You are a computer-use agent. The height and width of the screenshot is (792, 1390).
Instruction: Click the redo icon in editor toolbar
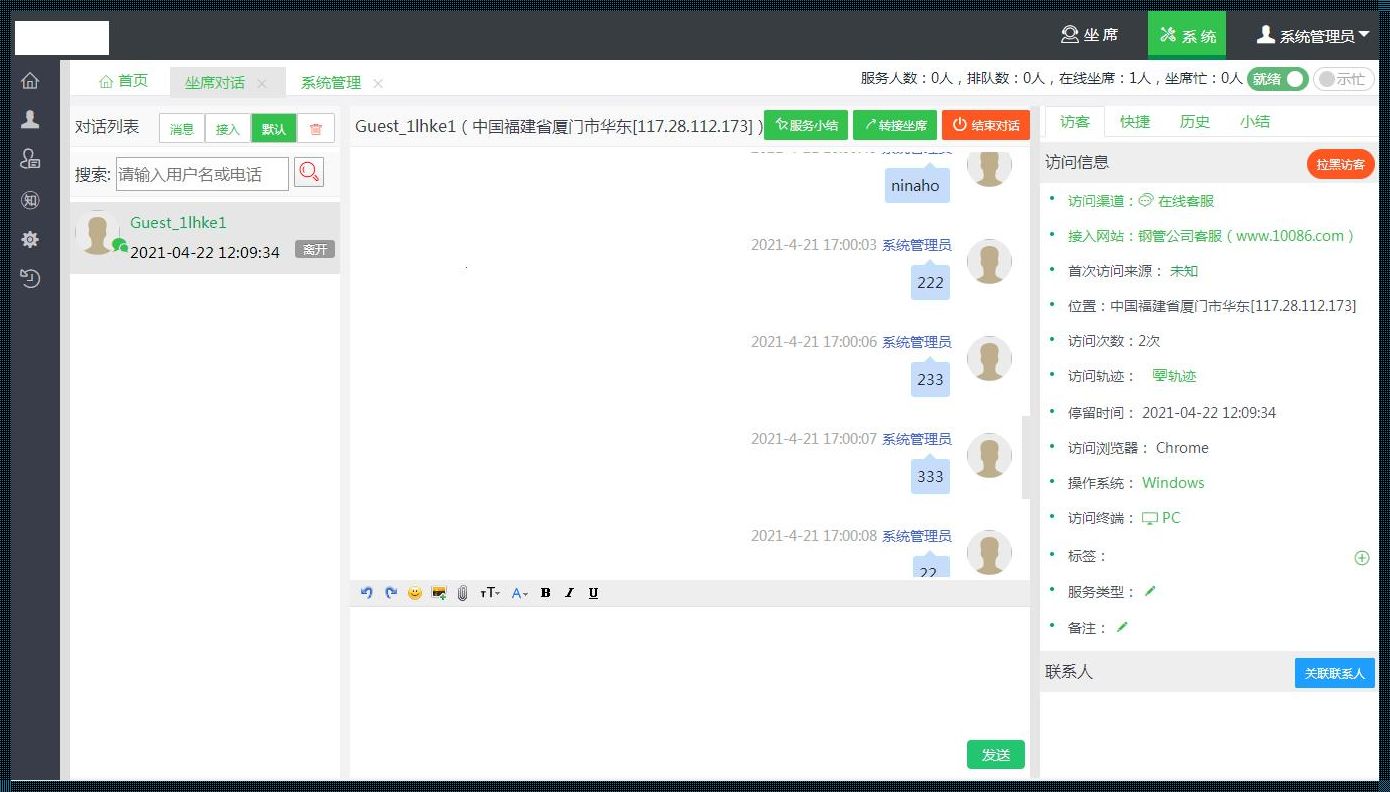tap(391, 593)
